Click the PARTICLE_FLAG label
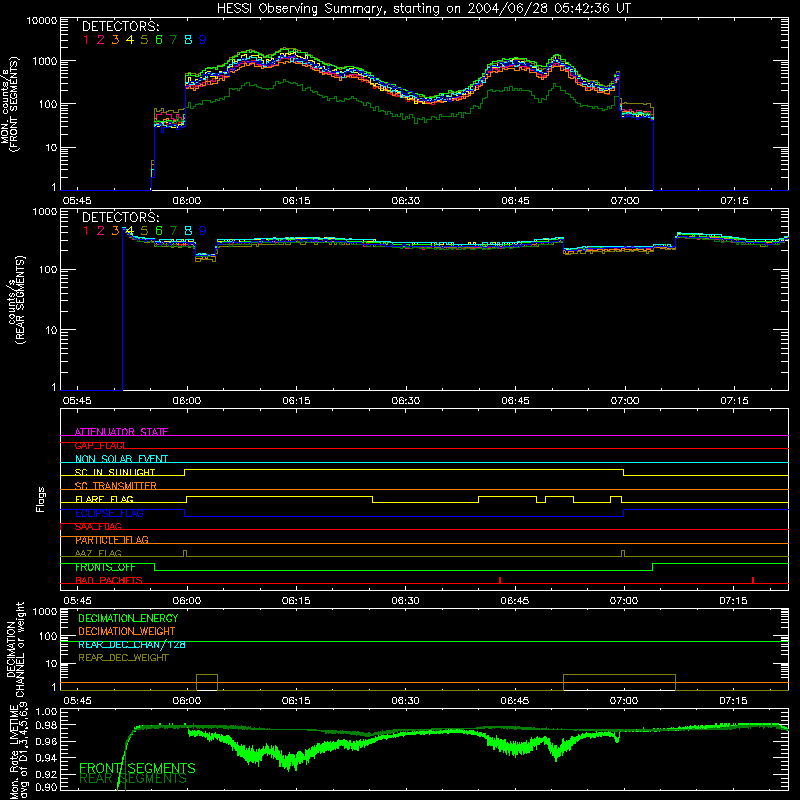 point(112,540)
